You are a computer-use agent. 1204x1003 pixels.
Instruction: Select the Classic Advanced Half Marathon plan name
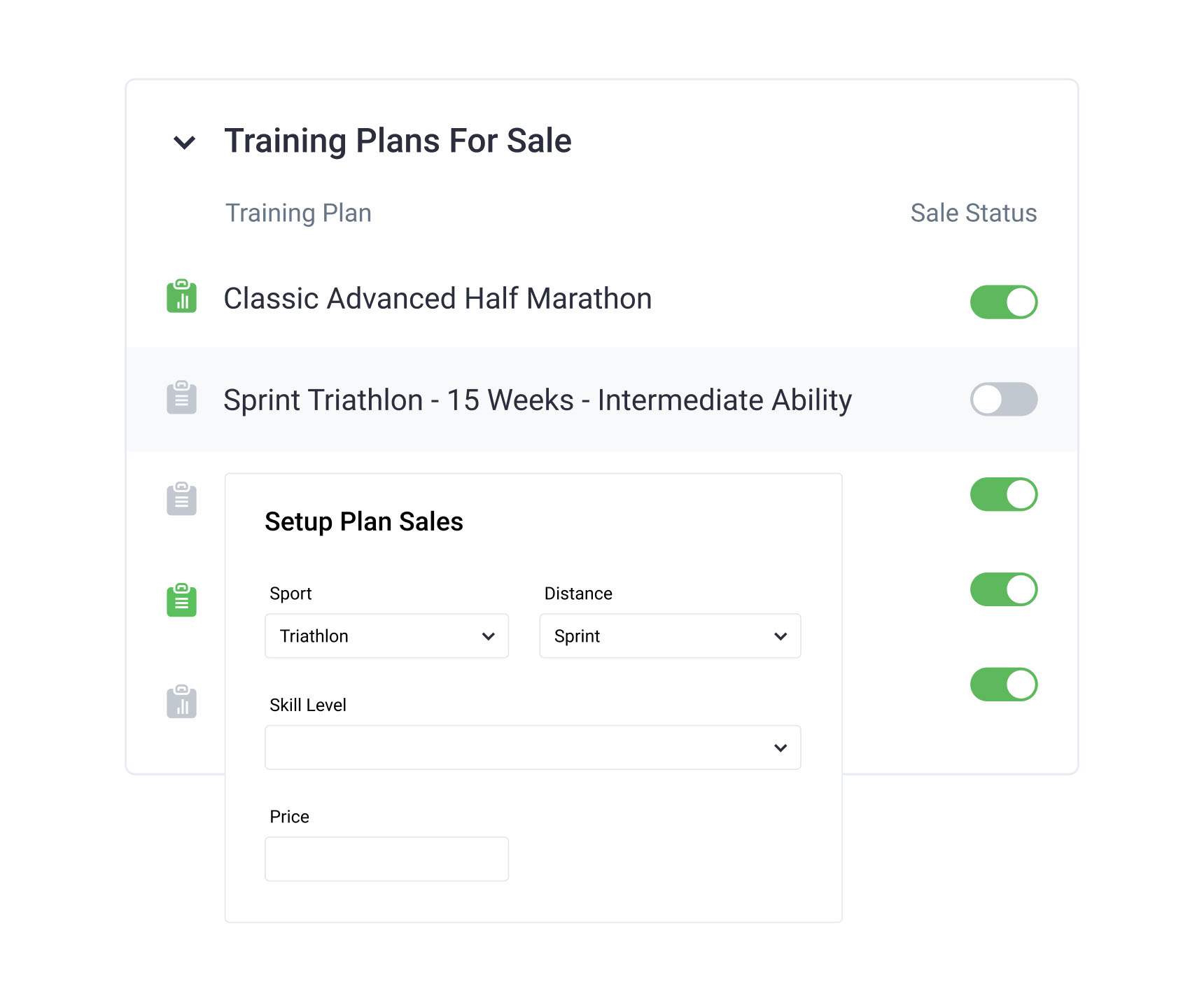pos(437,299)
